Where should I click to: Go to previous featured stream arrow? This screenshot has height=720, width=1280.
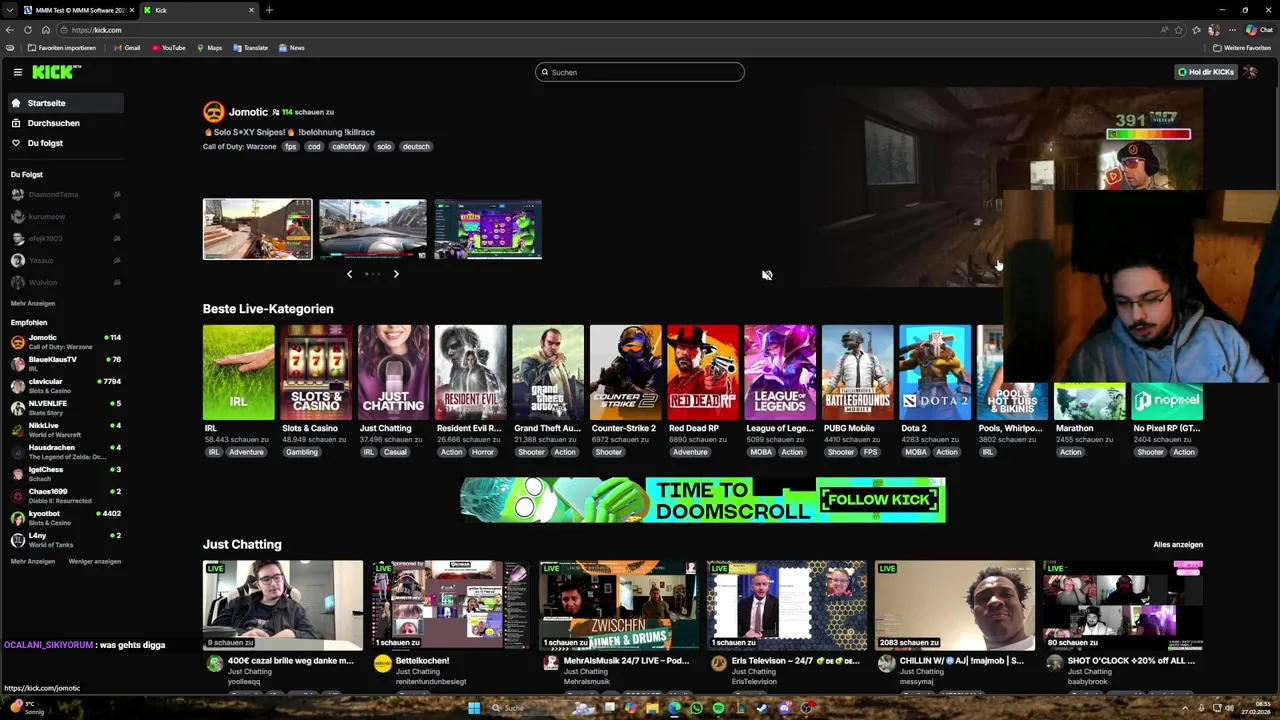tap(349, 274)
